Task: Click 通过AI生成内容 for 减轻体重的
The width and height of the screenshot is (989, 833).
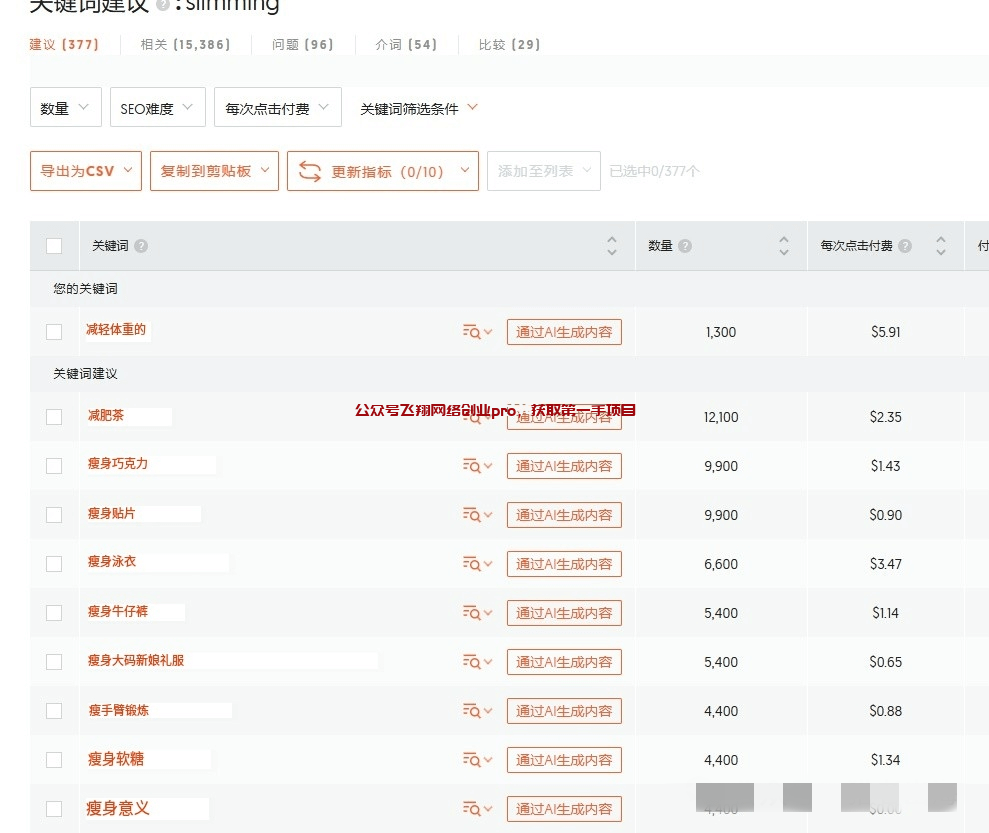Action: click(x=565, y=331)
